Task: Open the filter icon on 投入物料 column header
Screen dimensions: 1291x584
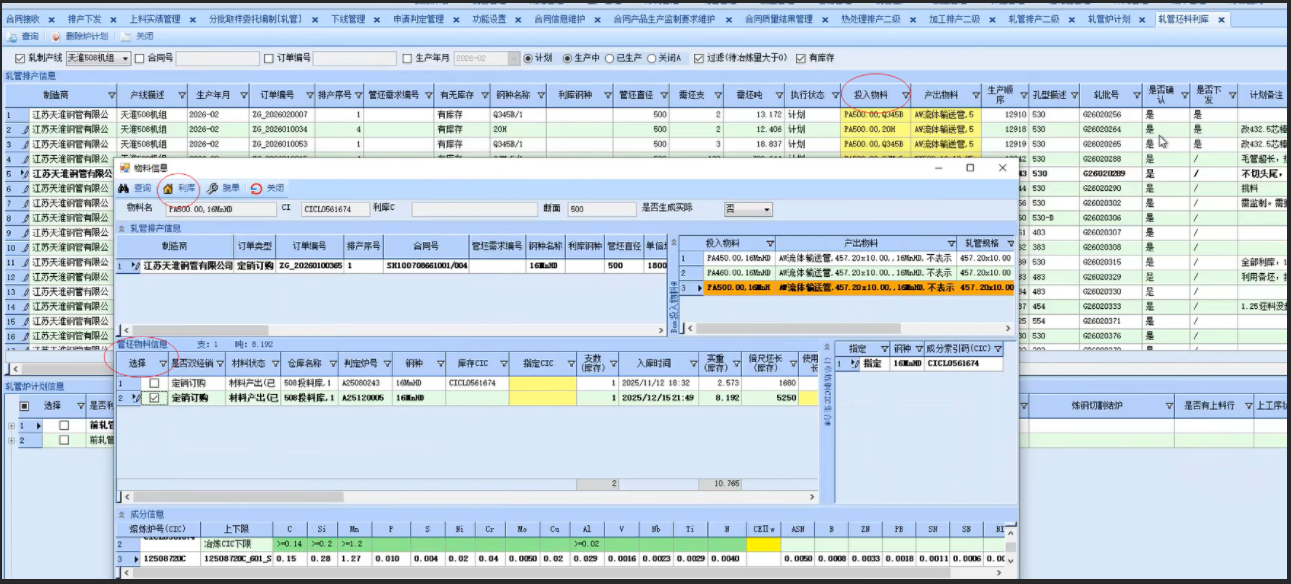Action: 905,95
